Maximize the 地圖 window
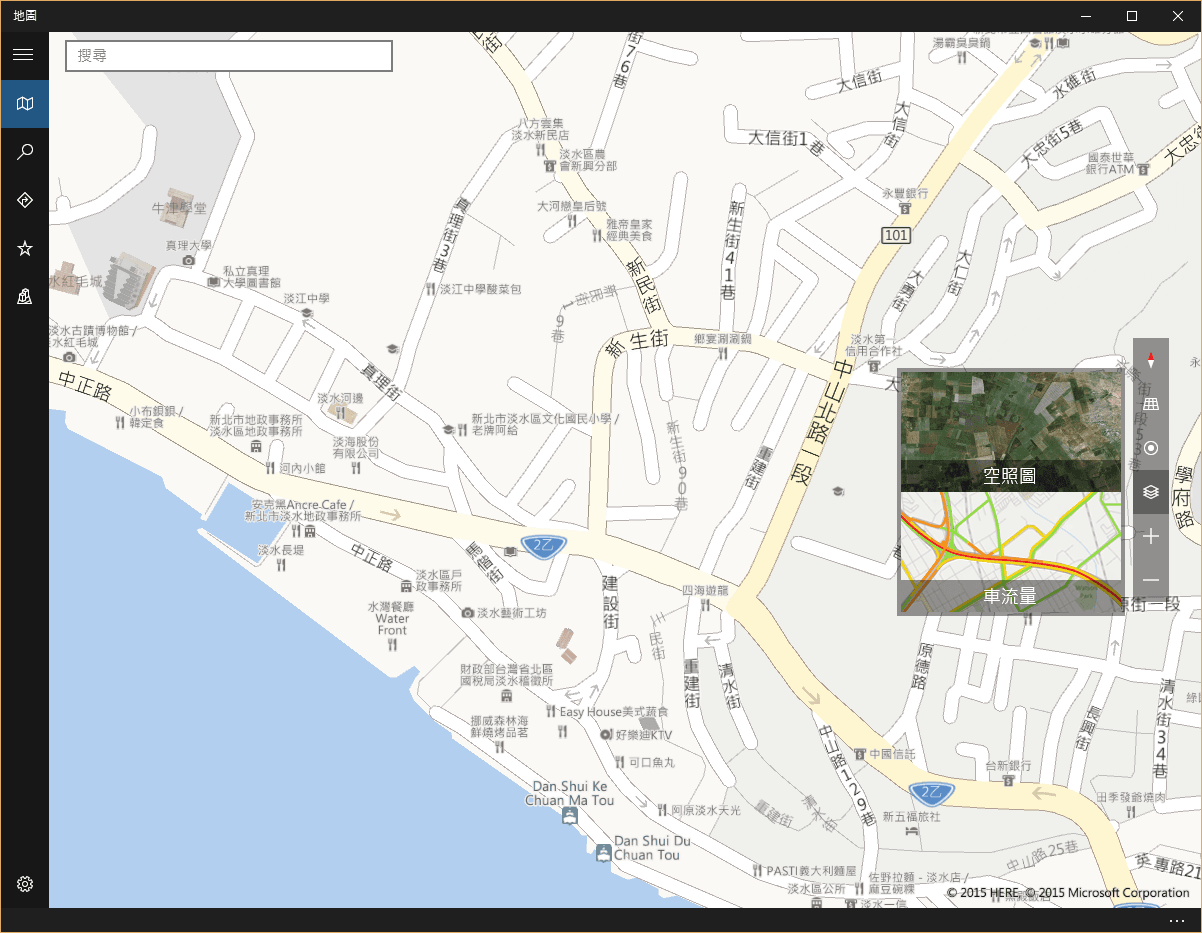This screenshot has height=933, width=1202. tap(1132, 16)
